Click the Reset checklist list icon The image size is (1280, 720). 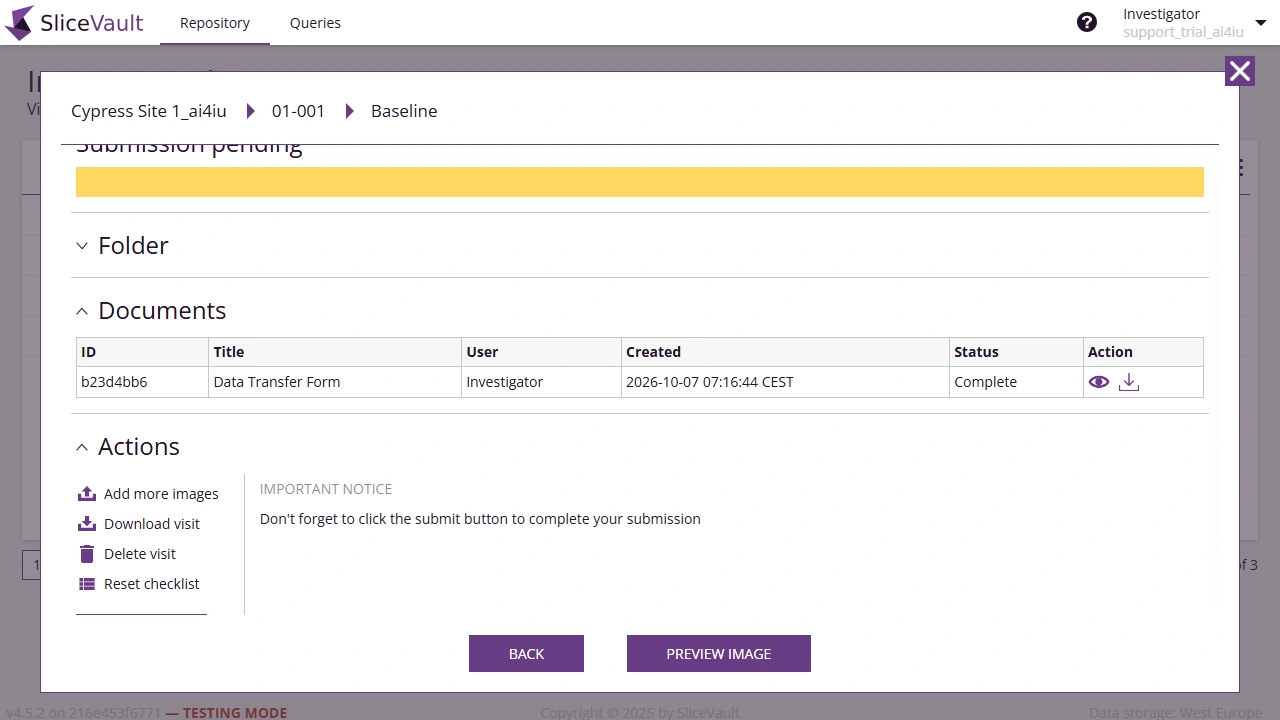click(x=87, y=584)
